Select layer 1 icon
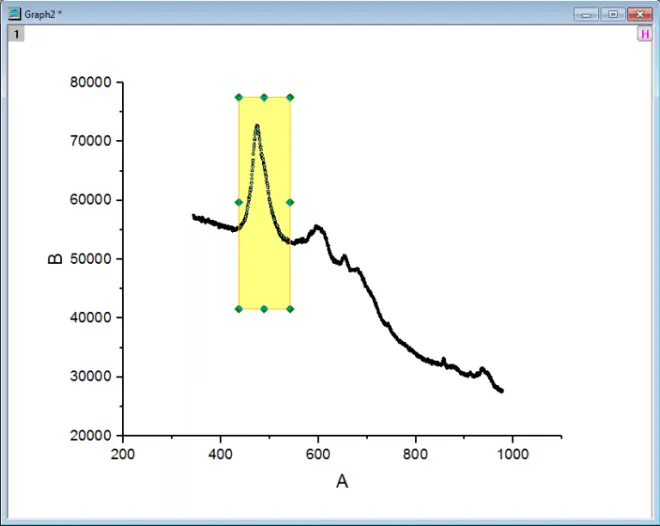660x526 pixels. point(16,34)
